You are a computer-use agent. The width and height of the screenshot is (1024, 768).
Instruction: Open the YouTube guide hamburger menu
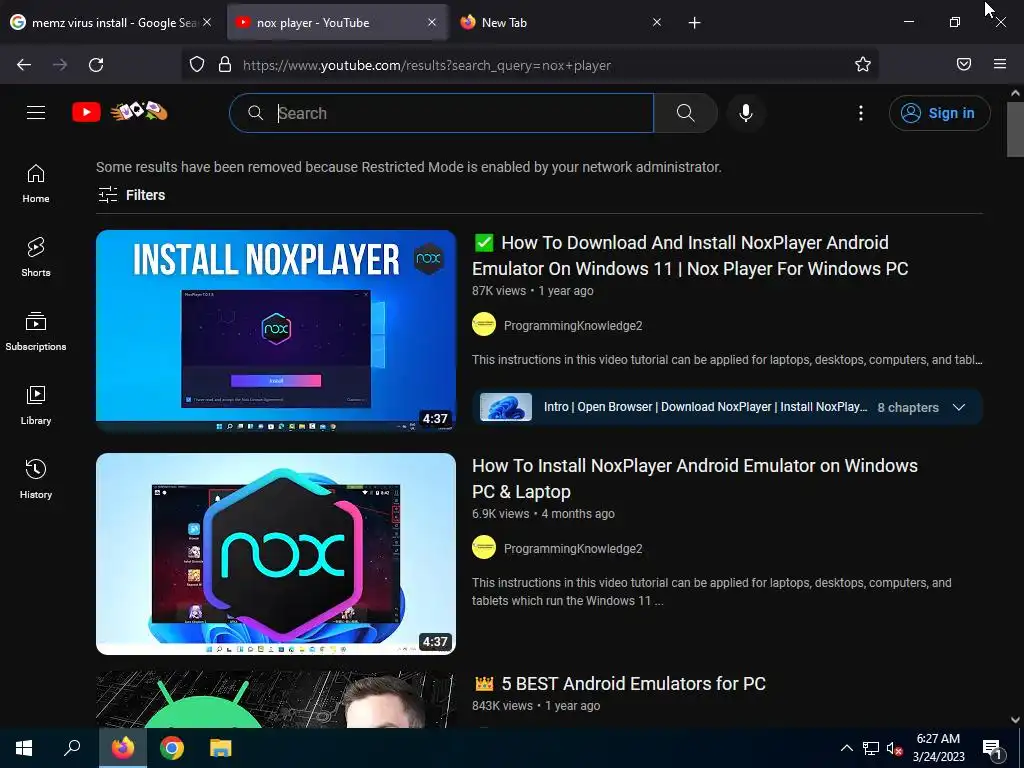(x=36, y=112)
